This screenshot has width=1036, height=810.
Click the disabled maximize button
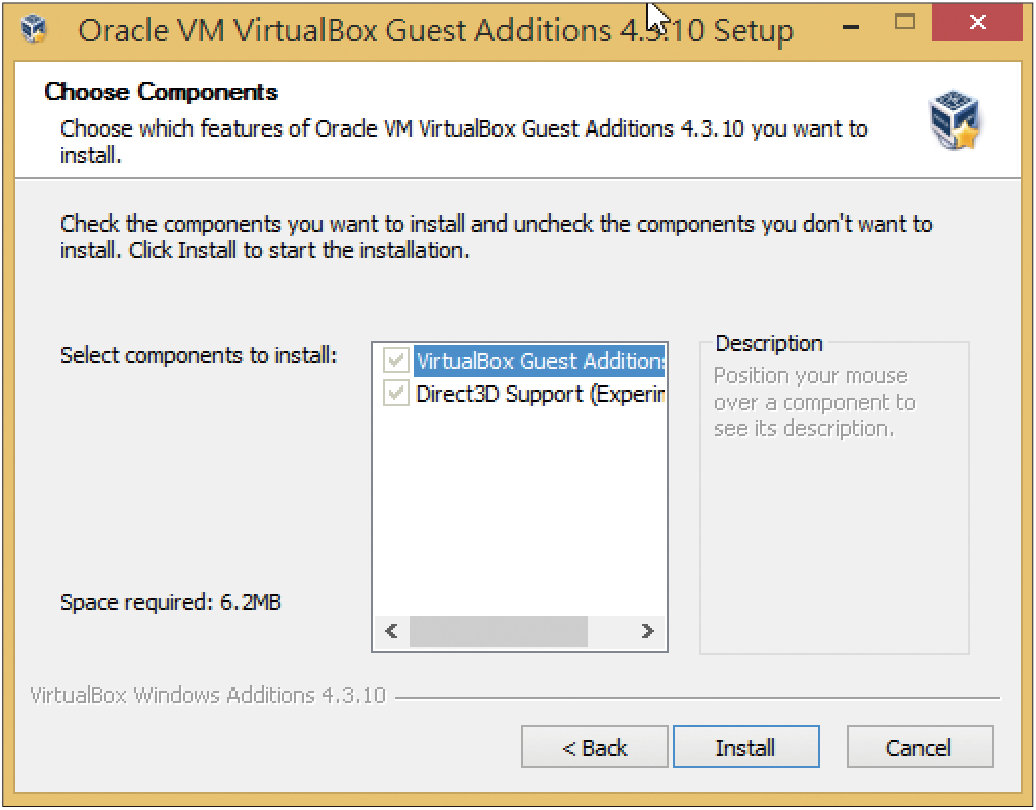coord(905,22)
